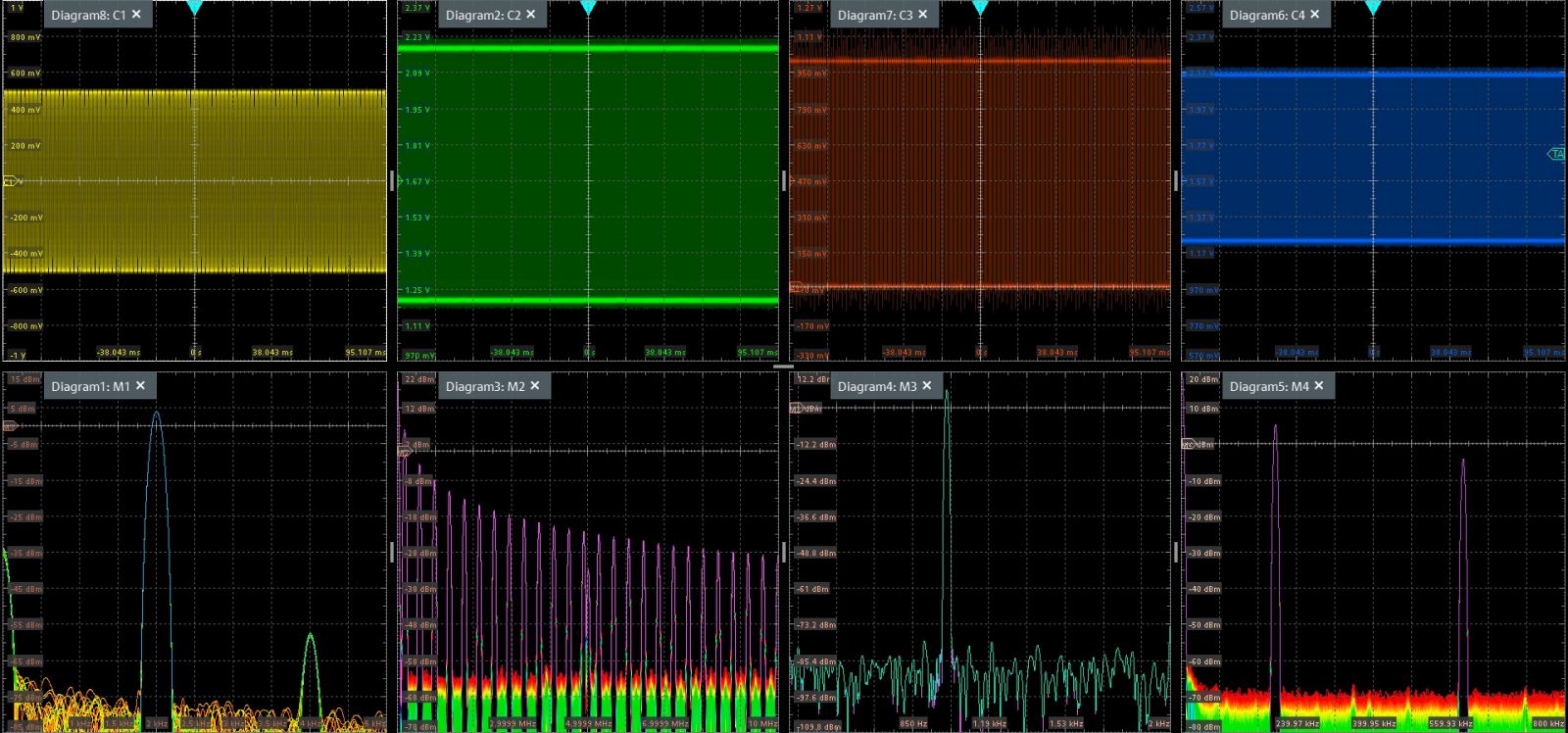1568x733 pixels.
Task: Close the Diagram5: M4 tab
Action: pos(1319,386)
